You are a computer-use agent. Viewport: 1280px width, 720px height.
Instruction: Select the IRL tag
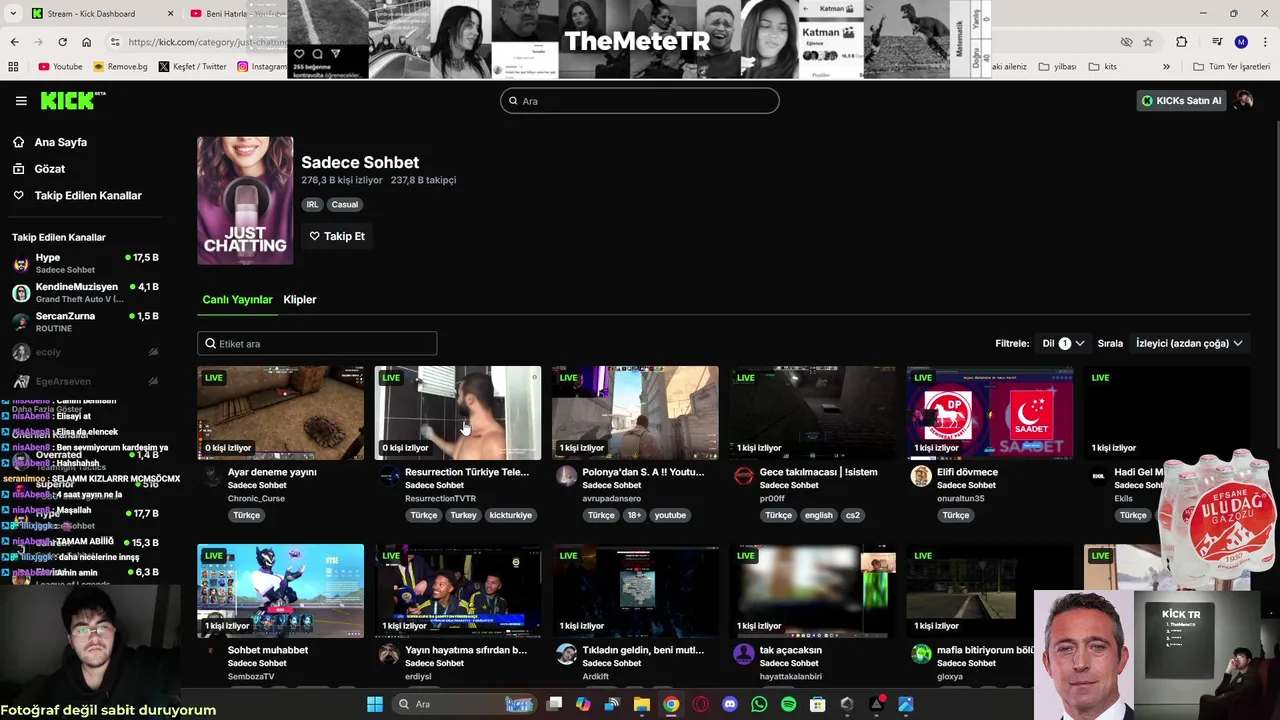(x=312, y=204)
